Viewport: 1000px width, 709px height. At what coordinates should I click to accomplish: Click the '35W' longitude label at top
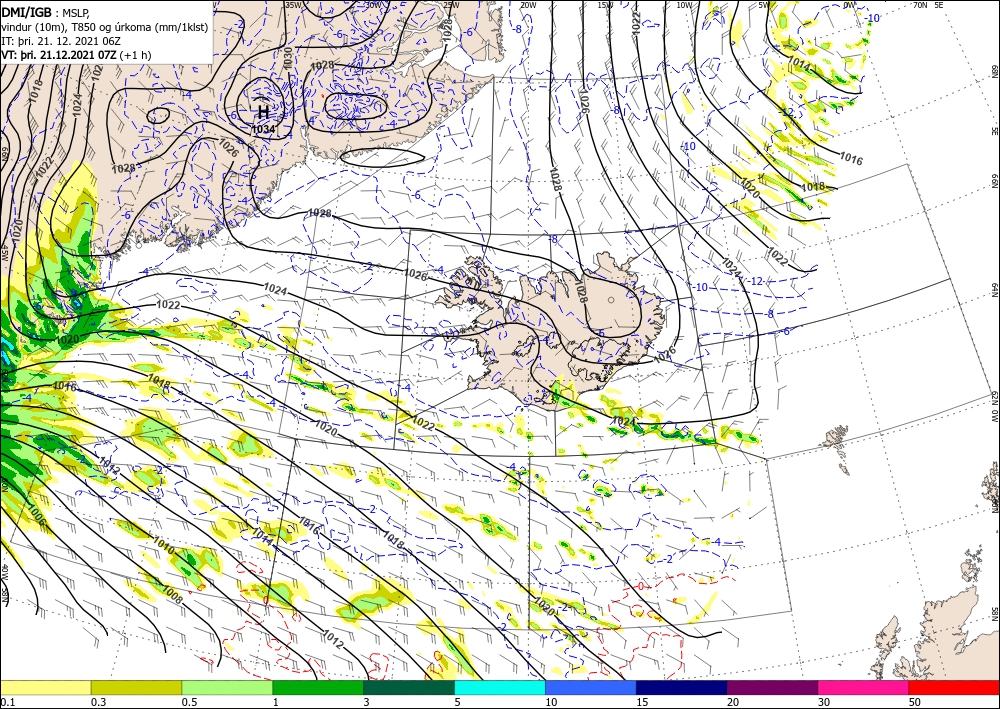(x=293, y=5)
